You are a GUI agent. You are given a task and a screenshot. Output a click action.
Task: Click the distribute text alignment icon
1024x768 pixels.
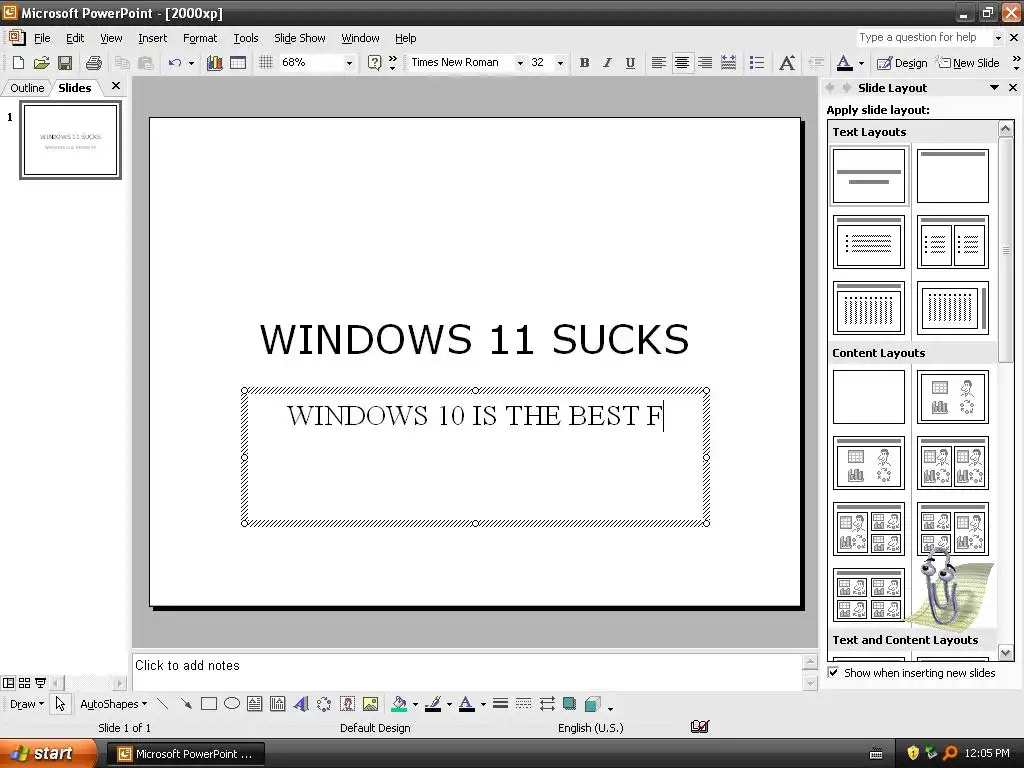(x=728, y=63)
